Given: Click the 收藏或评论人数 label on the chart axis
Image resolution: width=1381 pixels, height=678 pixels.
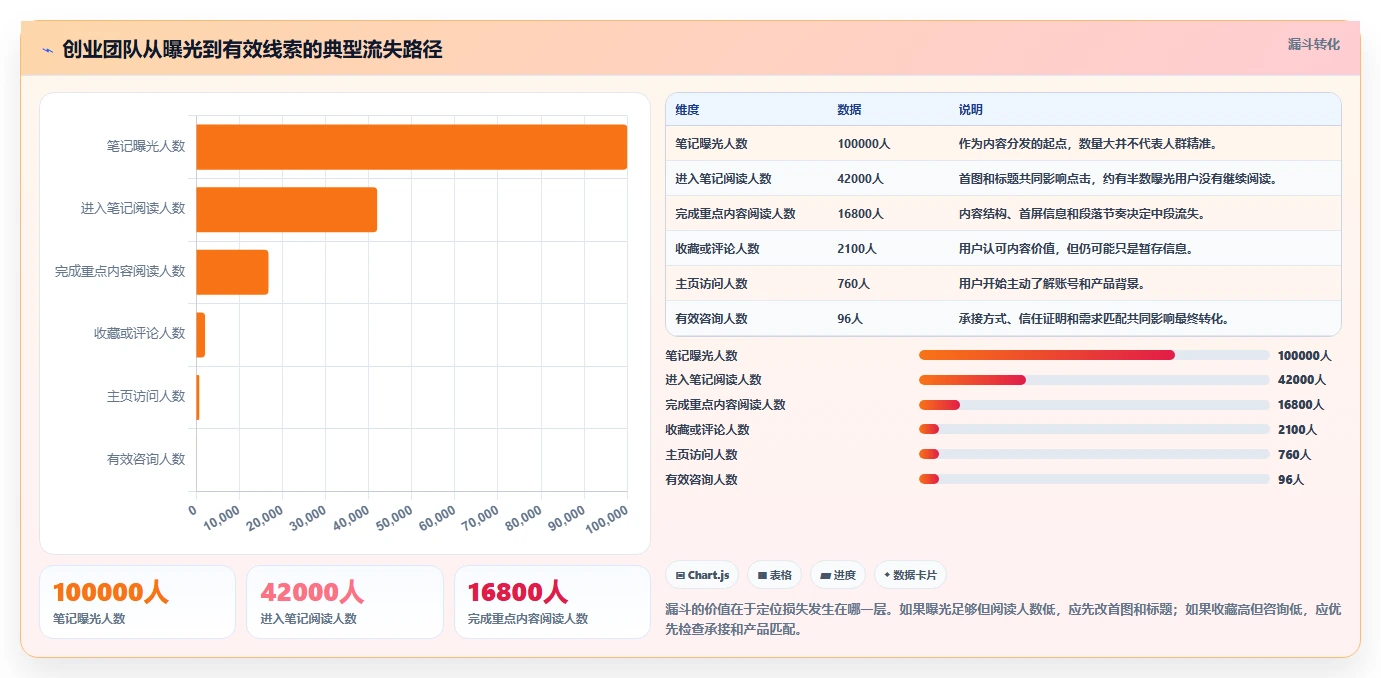Looking at the screenshot, I should tap(140, 334).
